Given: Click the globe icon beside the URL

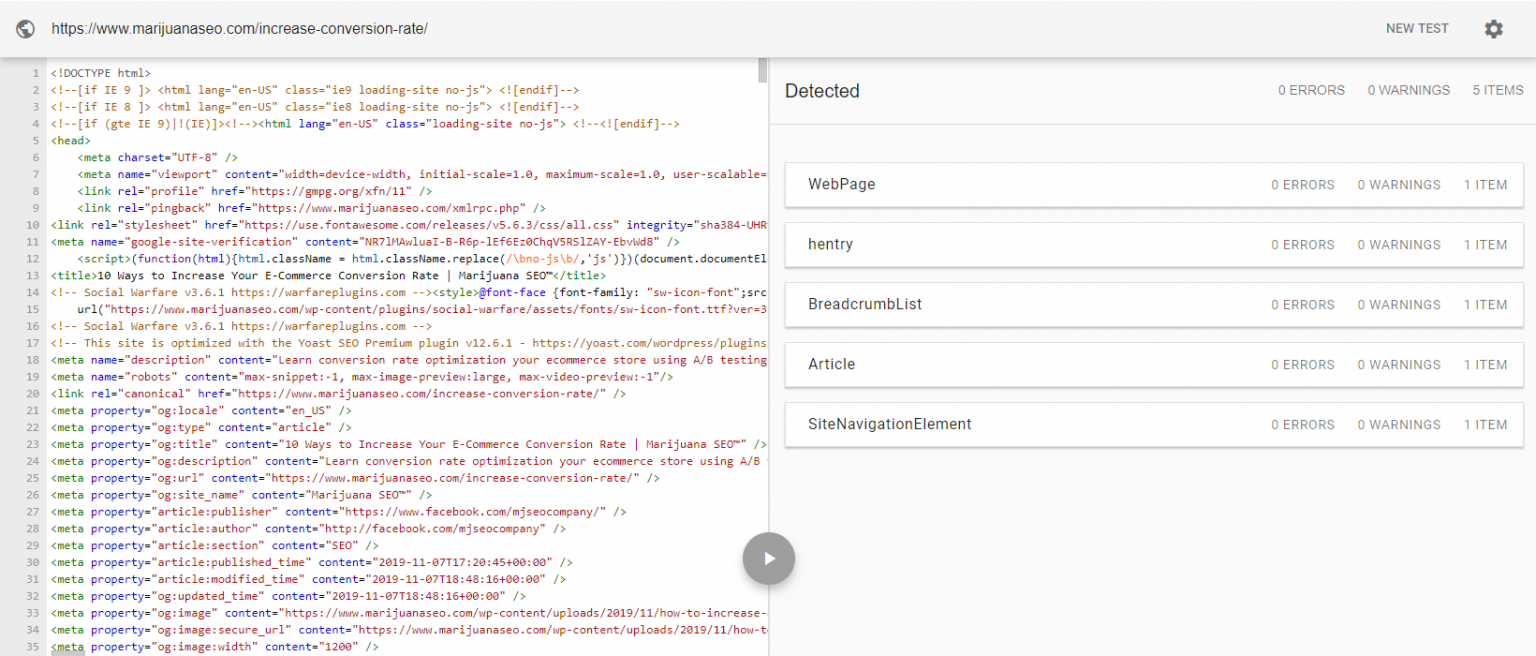Looking at the screenshot, I should pyautogui.click(x=25, y=28).
